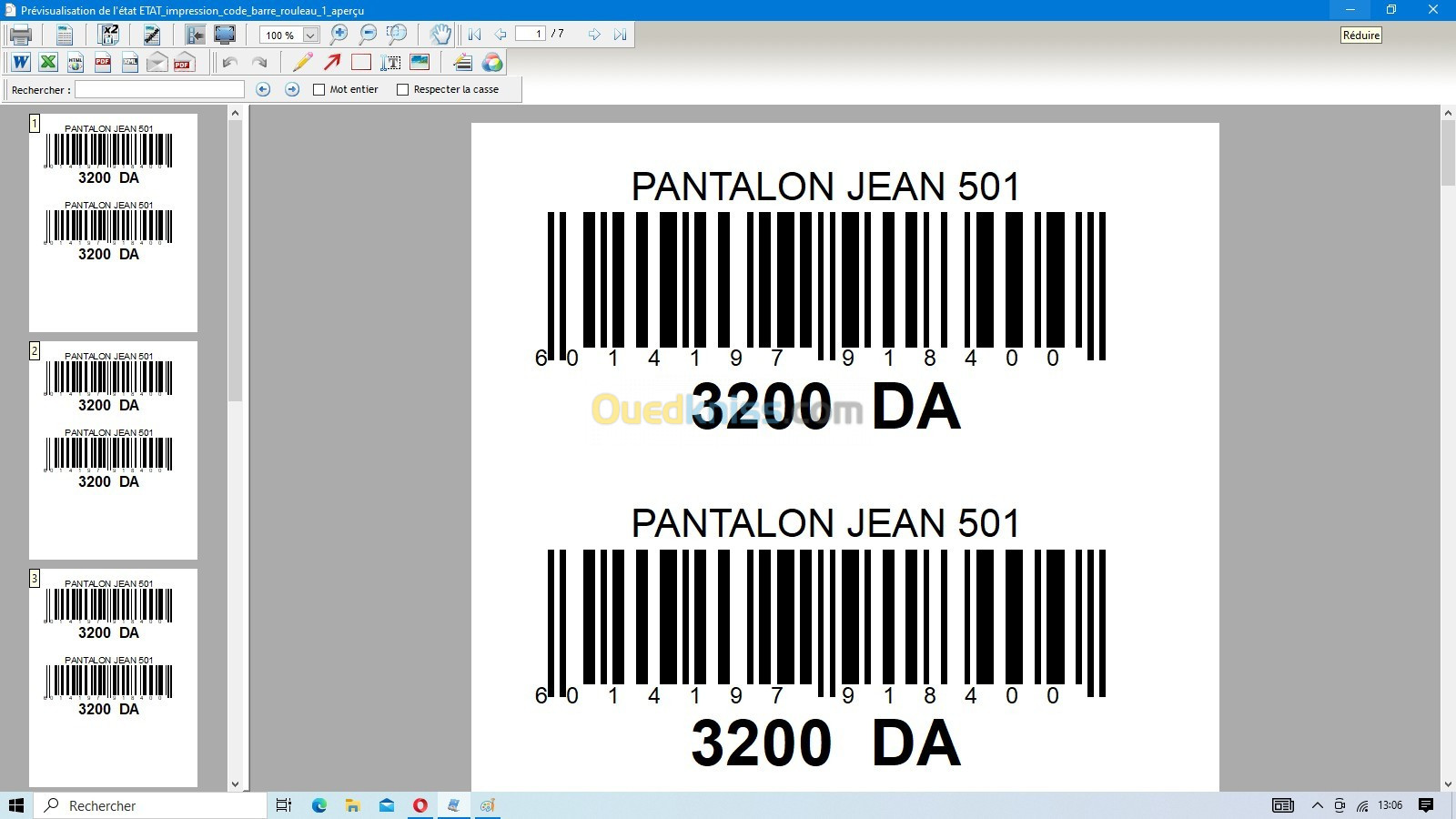Find the previous search result arrow

coord(263,89)
